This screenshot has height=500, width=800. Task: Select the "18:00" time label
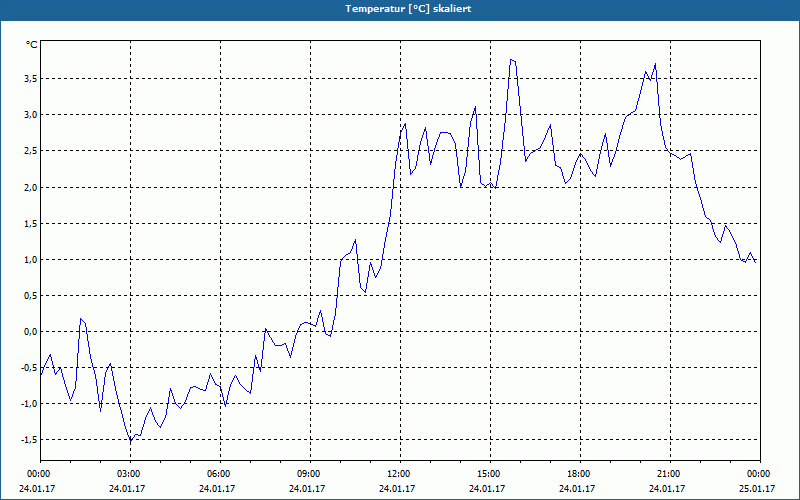pyautogui.click(x=580, y=474)
